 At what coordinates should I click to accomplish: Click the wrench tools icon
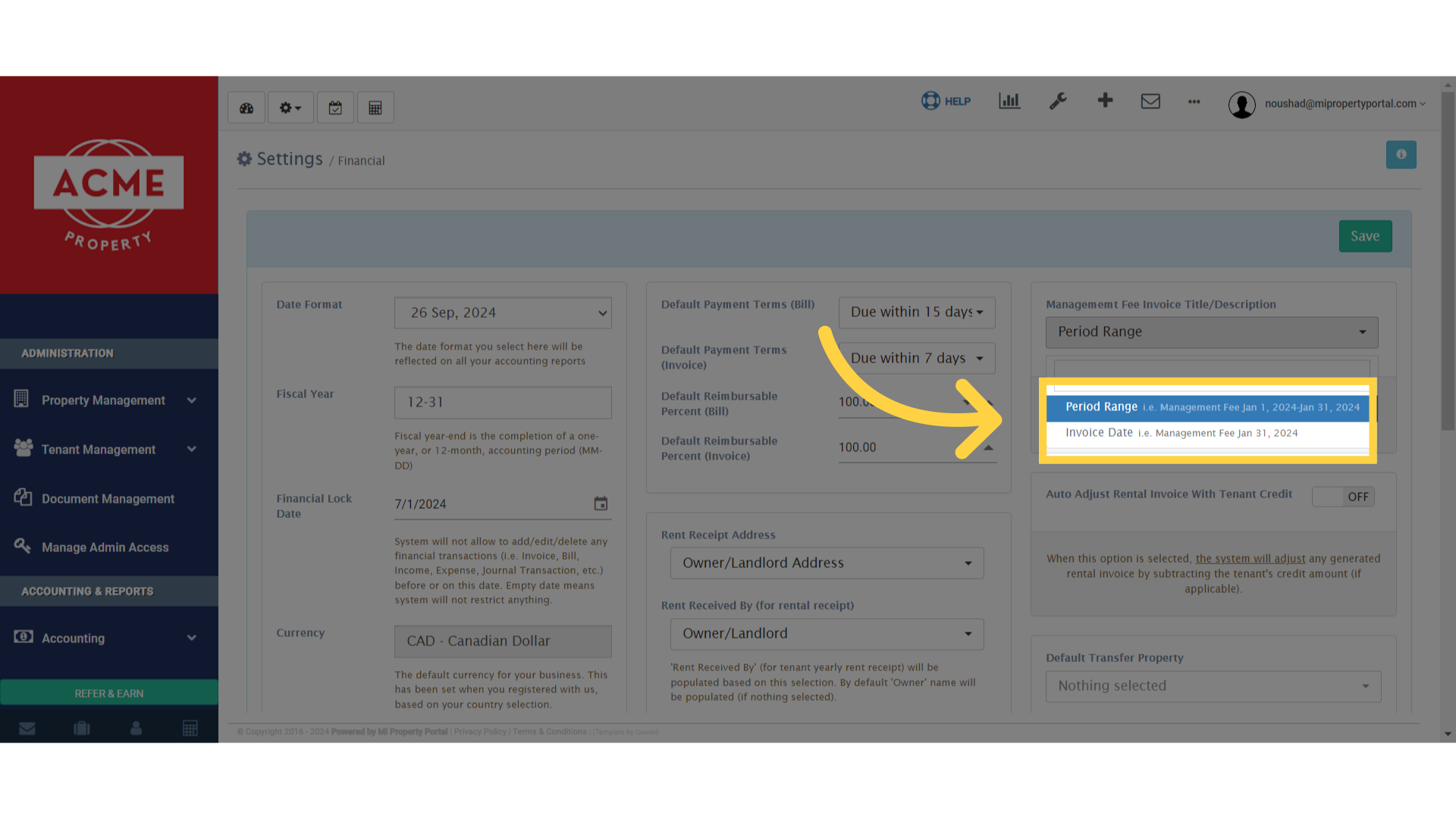pos(1058,101)
